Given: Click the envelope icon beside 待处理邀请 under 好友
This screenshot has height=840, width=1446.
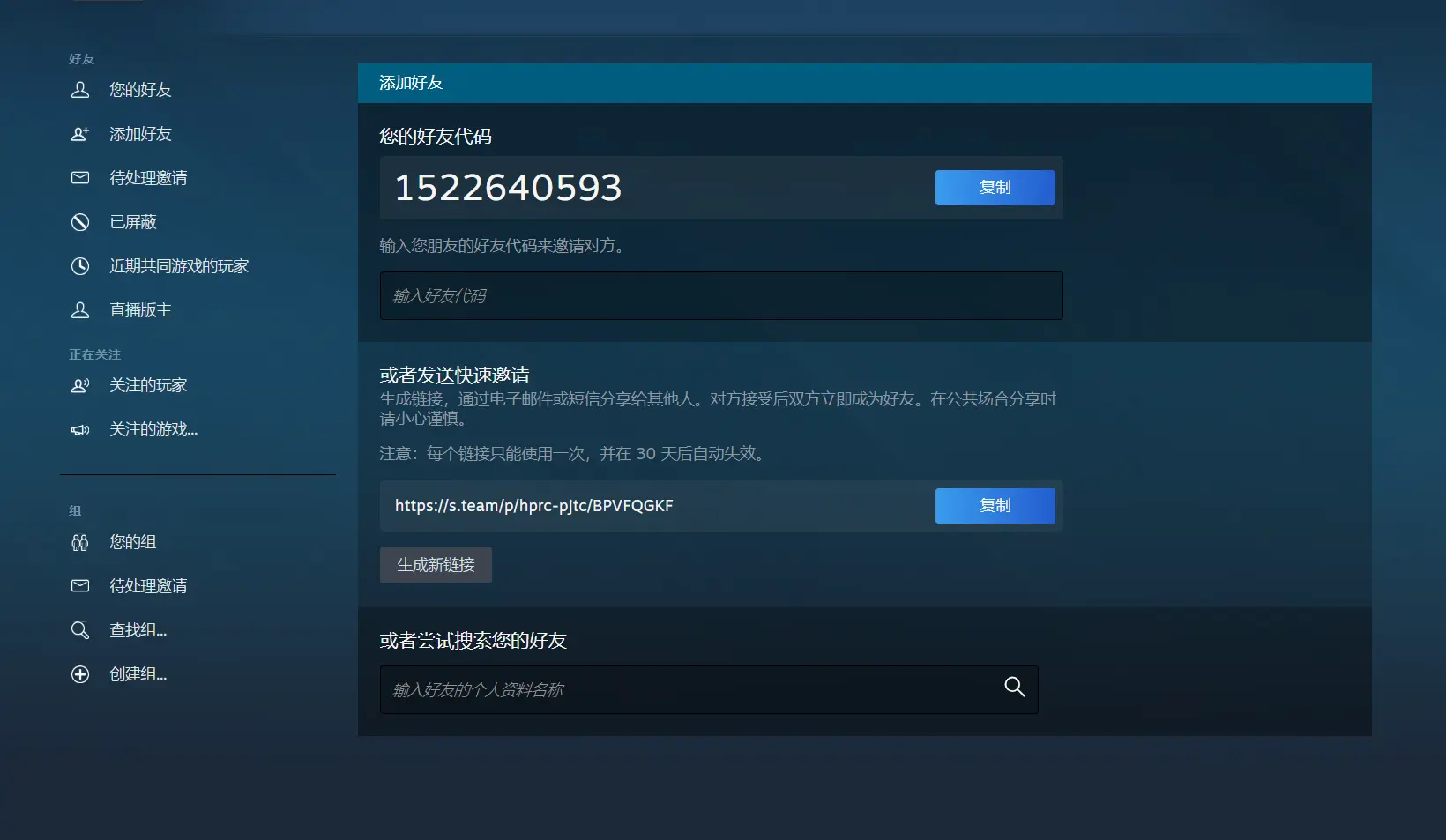Looking at the screenshot, I should pyautogui.click(x=80, y=178).
